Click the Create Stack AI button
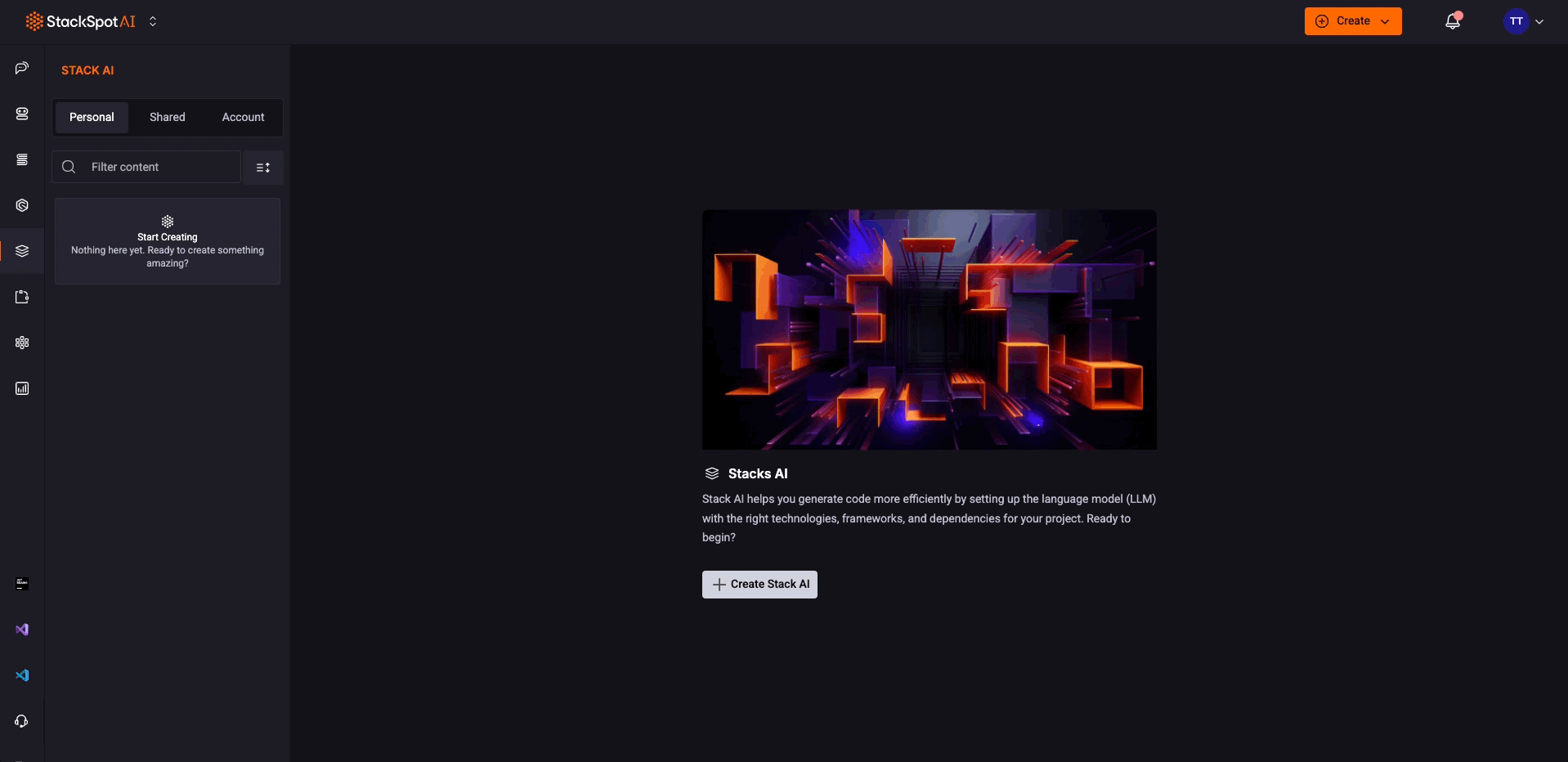This screenshot has height=762, width=1568. pyautogui.click(x=759, y=584)
